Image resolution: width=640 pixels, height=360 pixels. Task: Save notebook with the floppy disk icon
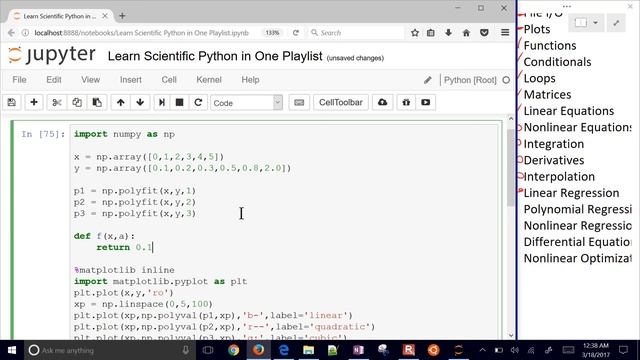11,102
